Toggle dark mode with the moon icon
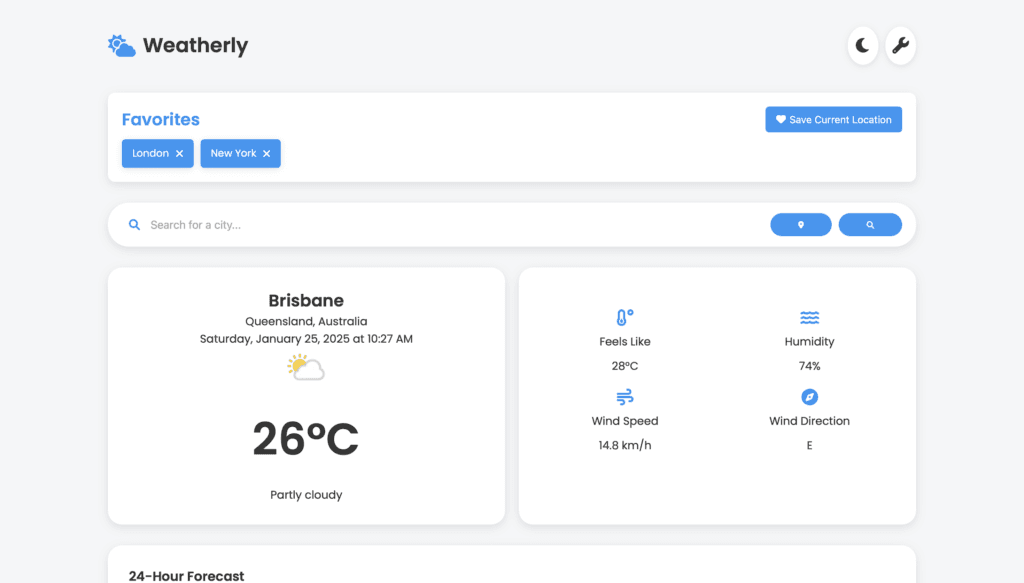This screenshot has width=1024, height=583. tap(862, 46)
